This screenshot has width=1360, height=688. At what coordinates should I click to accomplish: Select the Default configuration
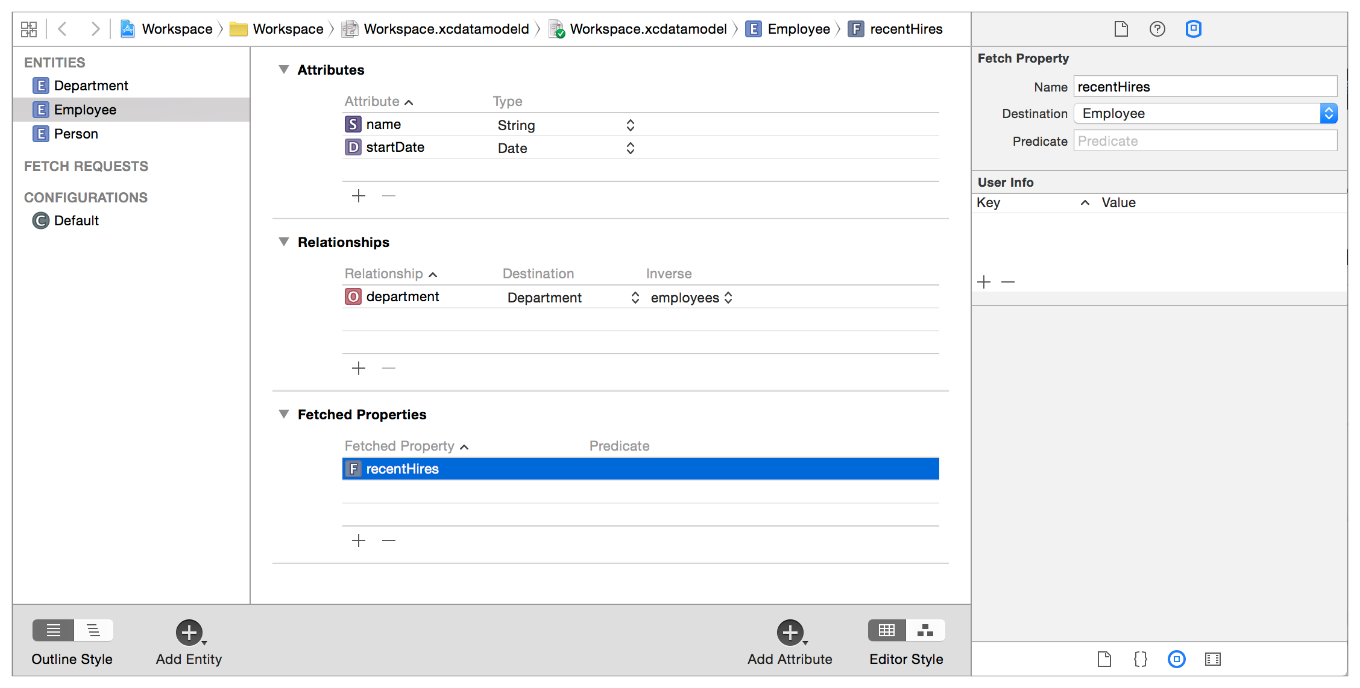(x=76, y=221)
